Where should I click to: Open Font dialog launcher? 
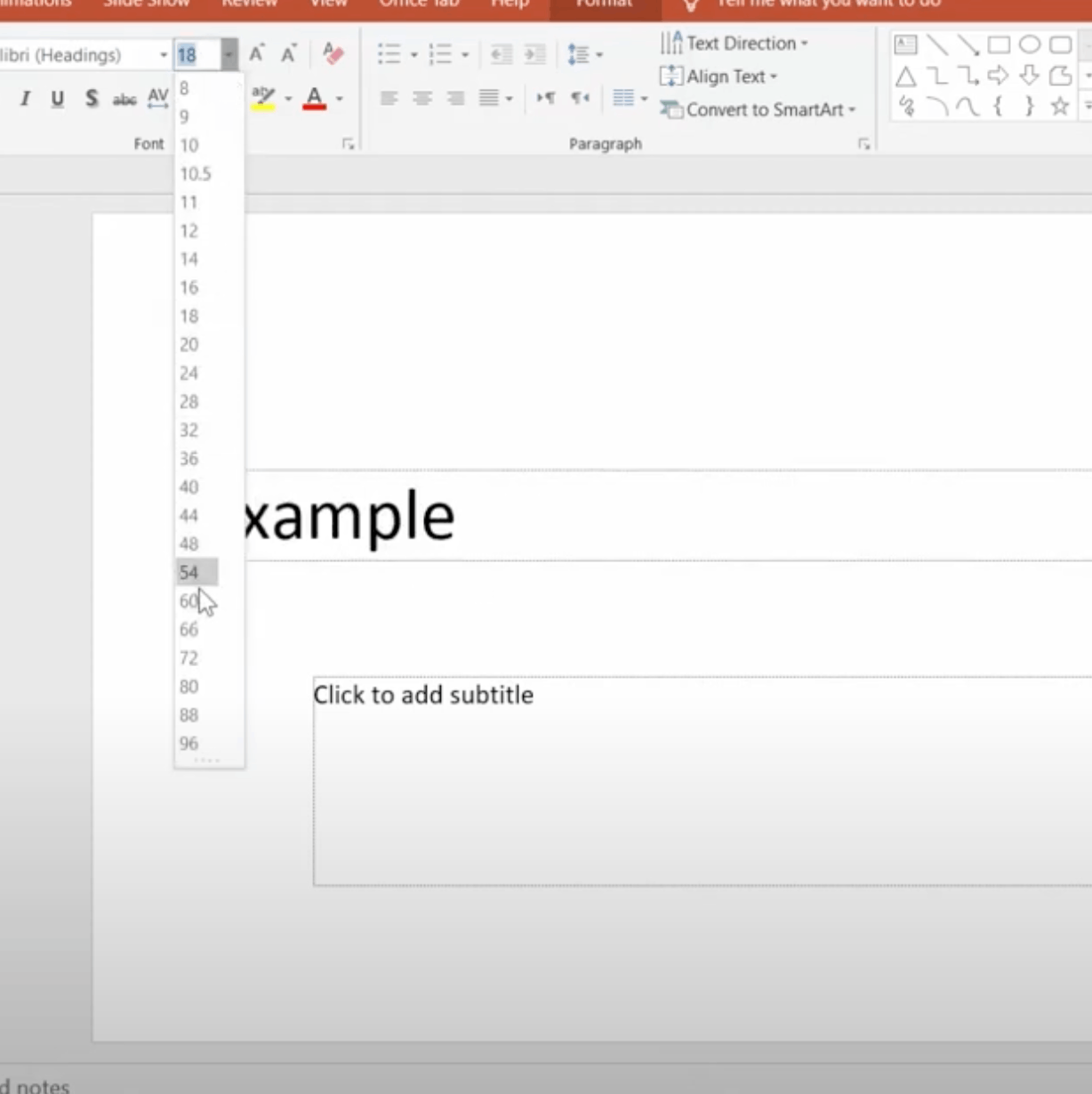coord(349,144)
